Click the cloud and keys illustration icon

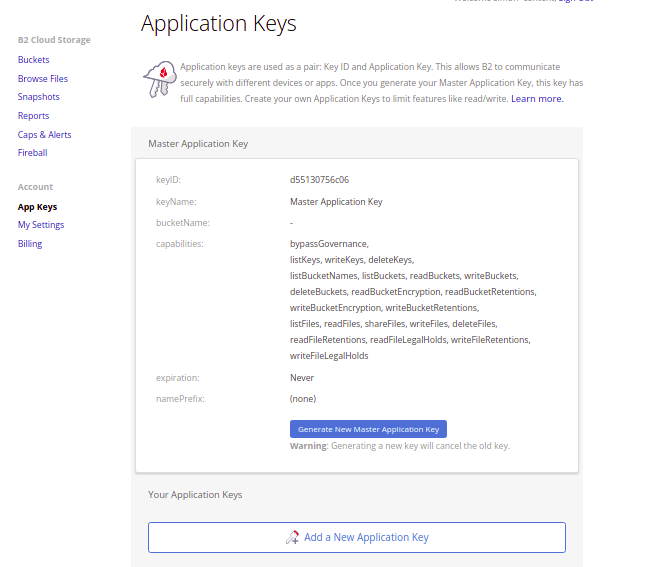(x=160, y=79)
